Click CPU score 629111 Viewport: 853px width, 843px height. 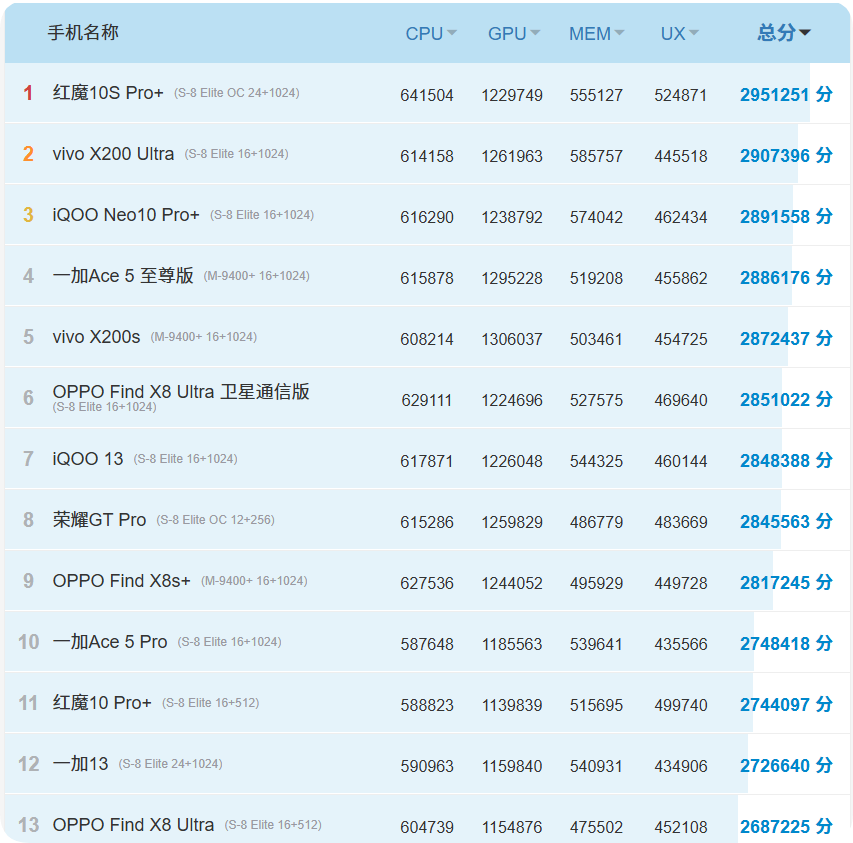(x=427, y=401)
